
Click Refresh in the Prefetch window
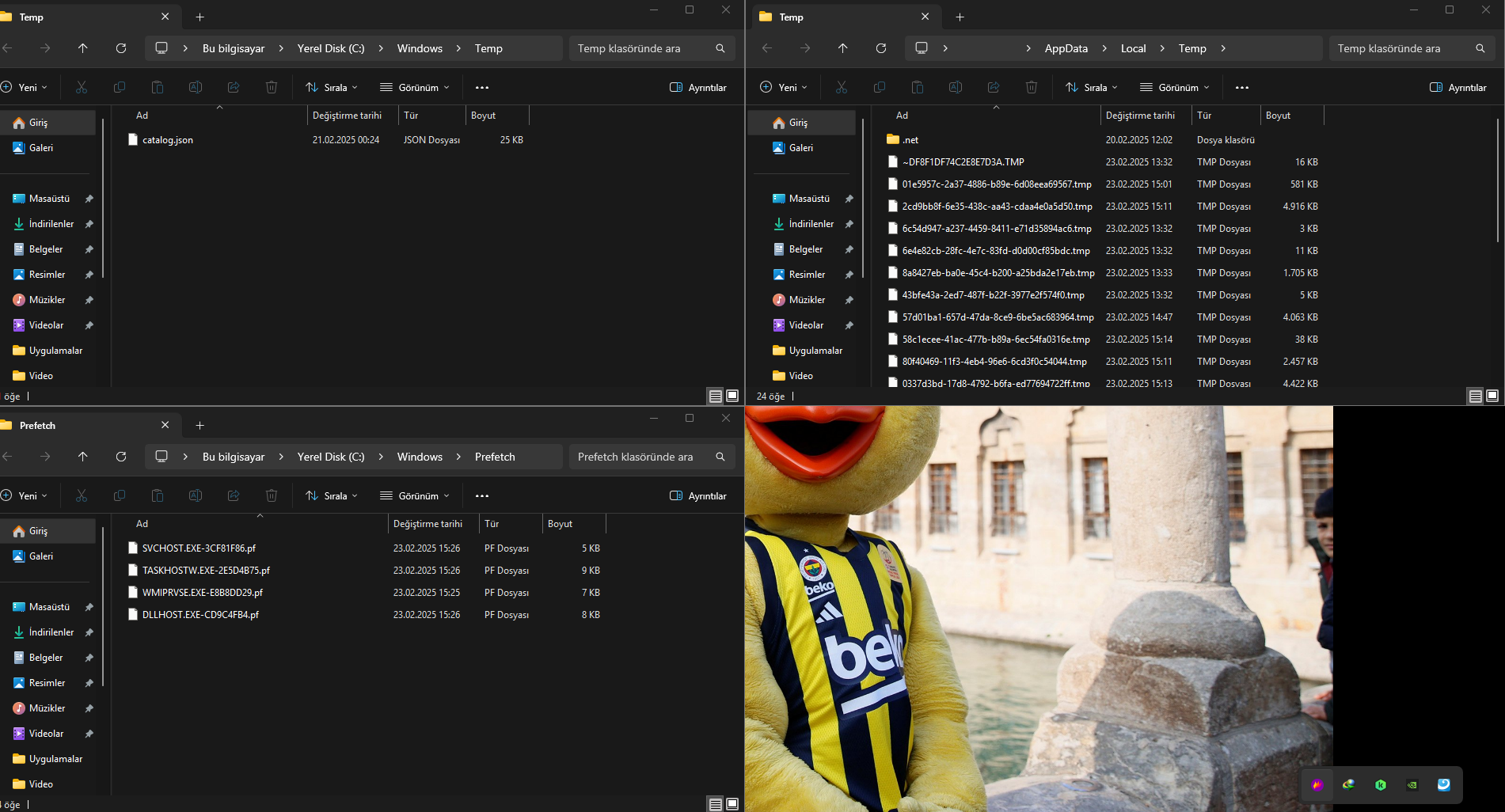tap(121, 457)
